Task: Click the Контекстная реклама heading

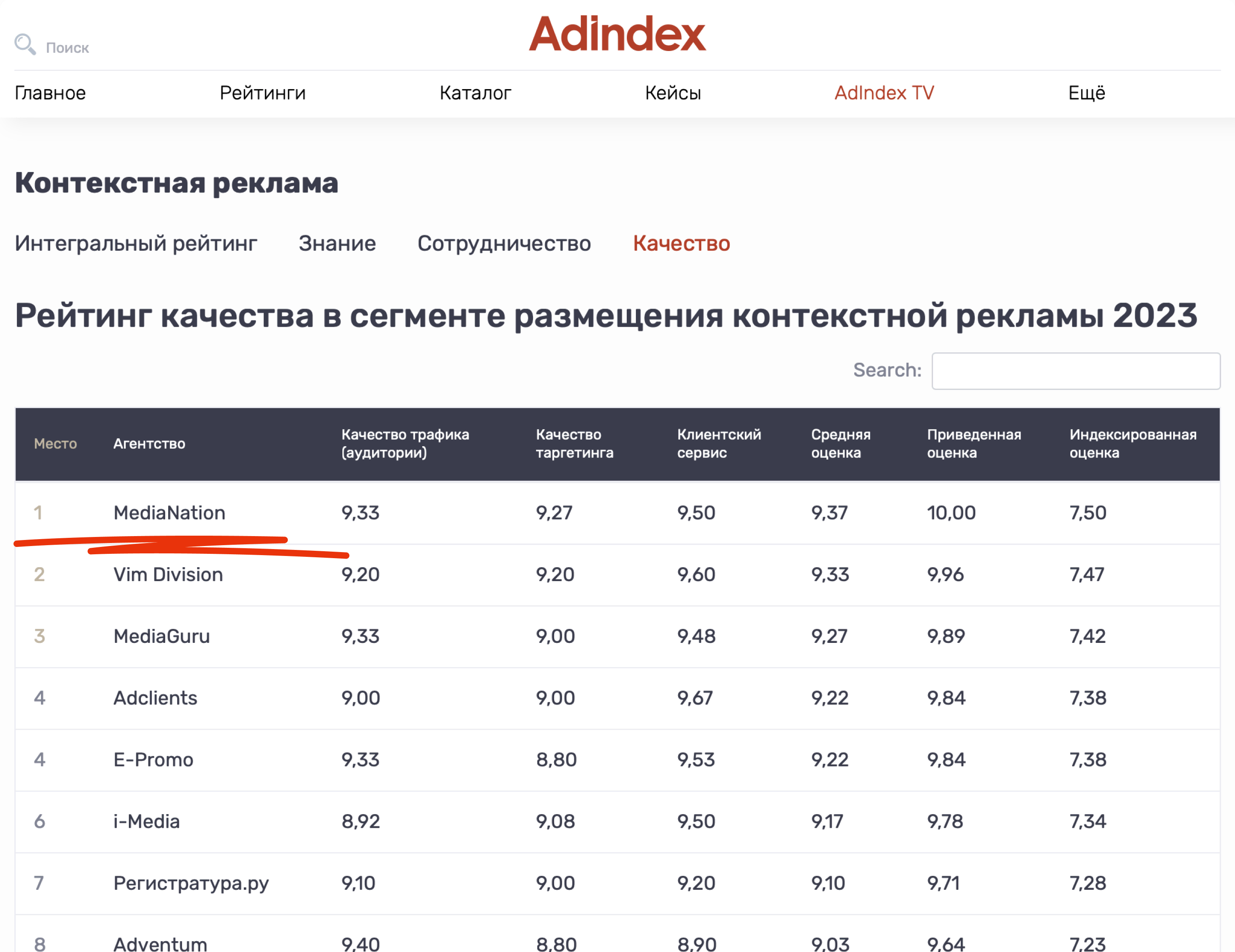Action: 176,183
